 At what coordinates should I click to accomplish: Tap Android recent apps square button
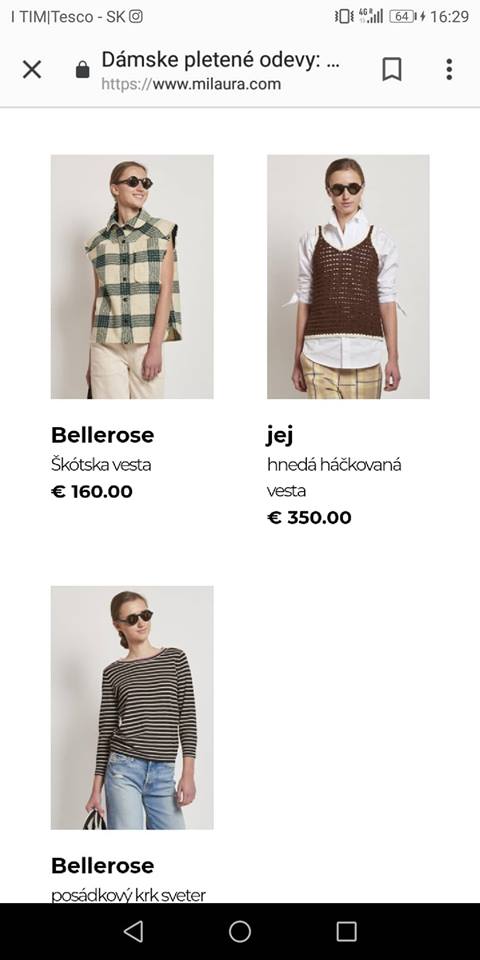(x=347, y=931)
